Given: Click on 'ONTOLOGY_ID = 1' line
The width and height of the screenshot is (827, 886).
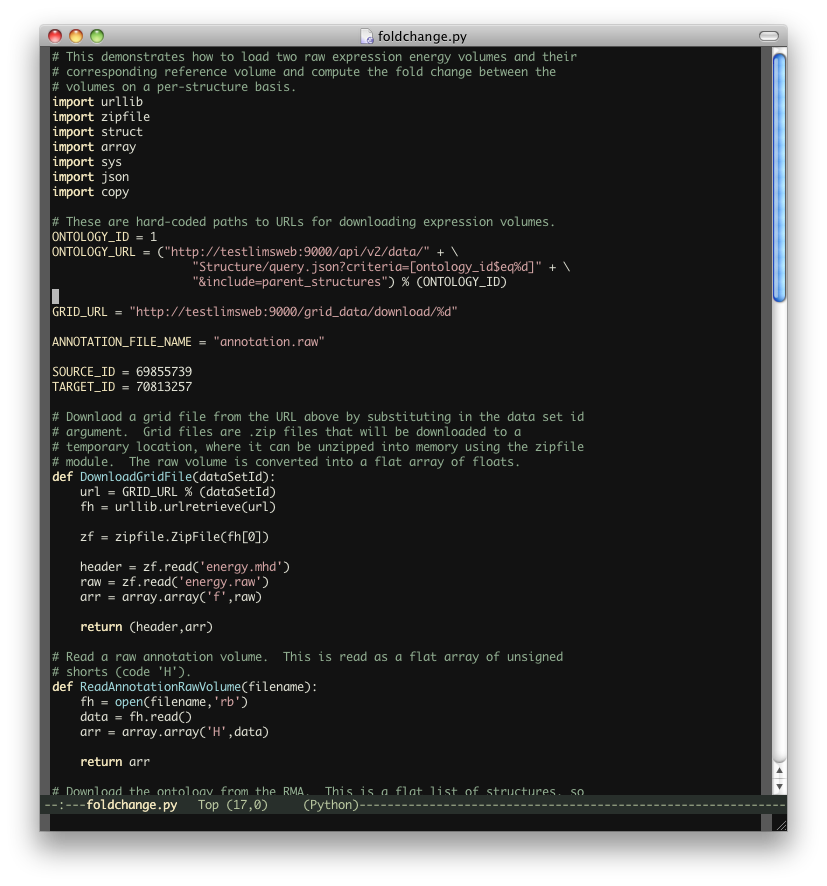Looking at the screenshot, I should 105,237.
